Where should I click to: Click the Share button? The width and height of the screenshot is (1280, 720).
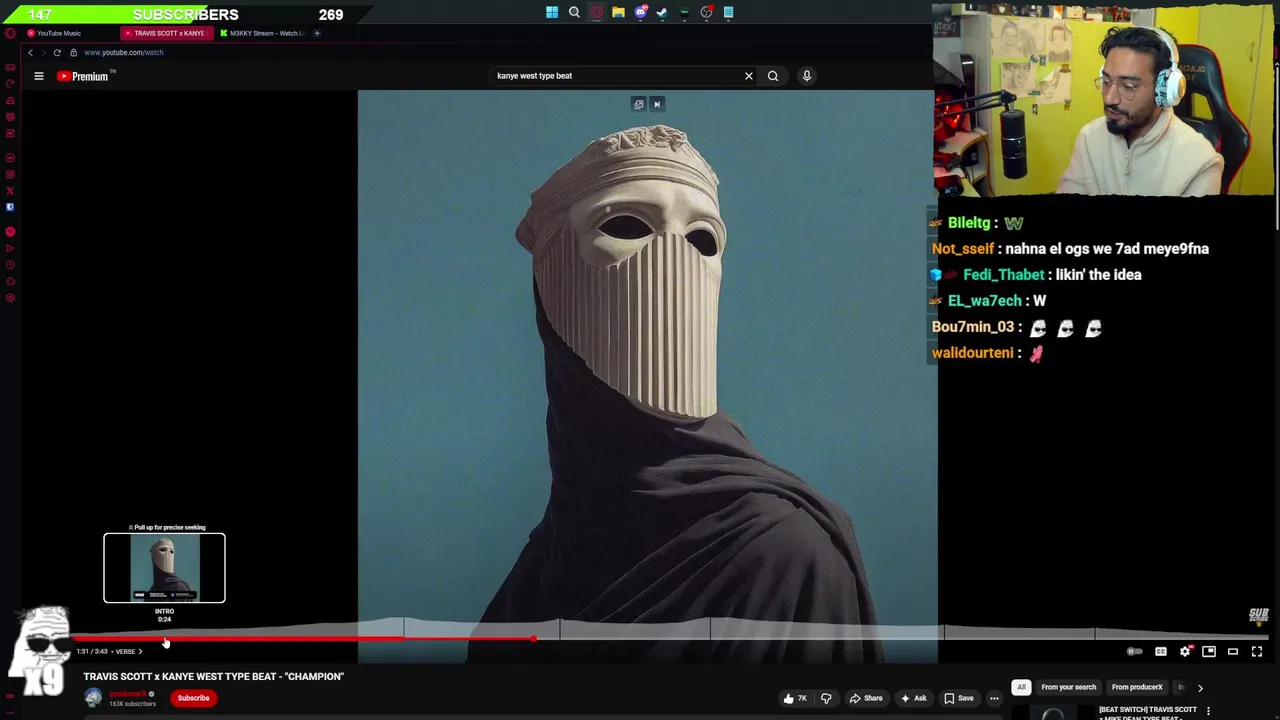point(866,698)
